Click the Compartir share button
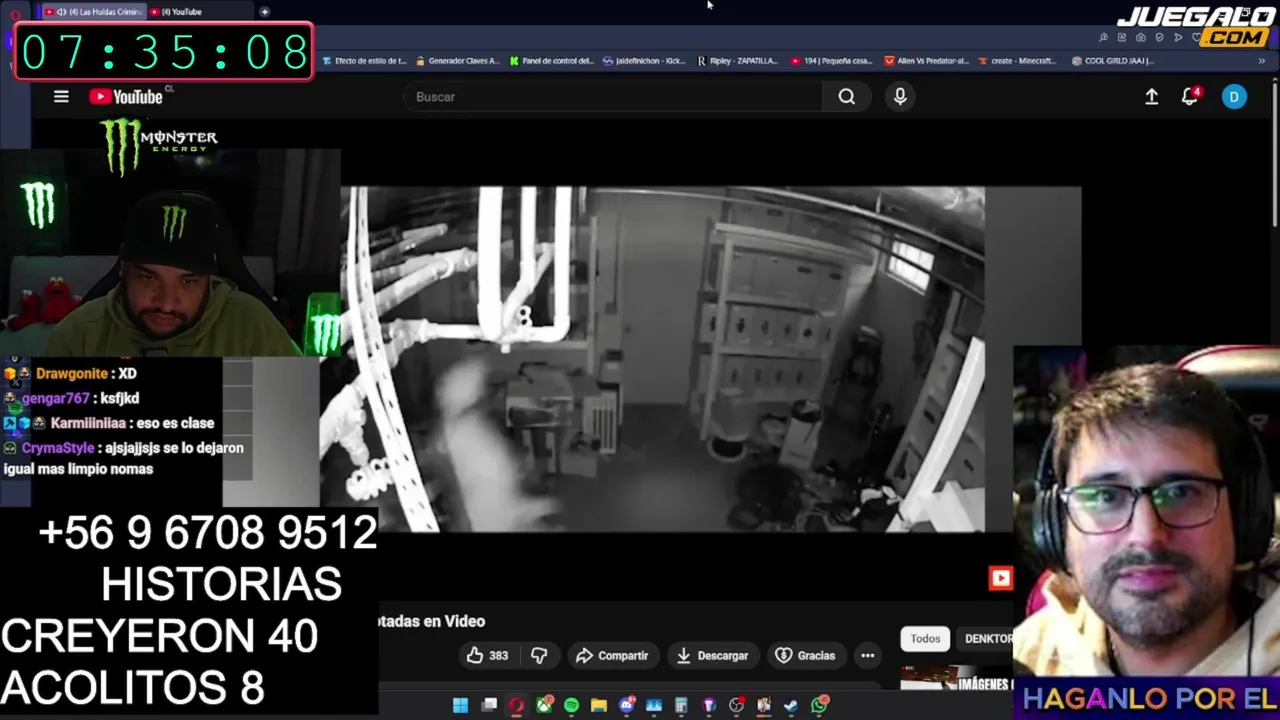 click(613, 656)
